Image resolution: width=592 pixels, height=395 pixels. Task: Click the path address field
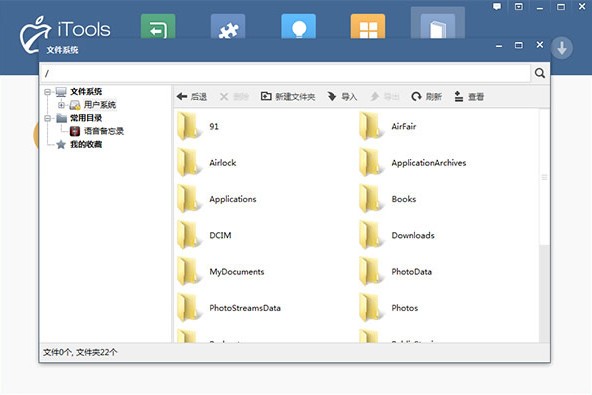point(285,73)
